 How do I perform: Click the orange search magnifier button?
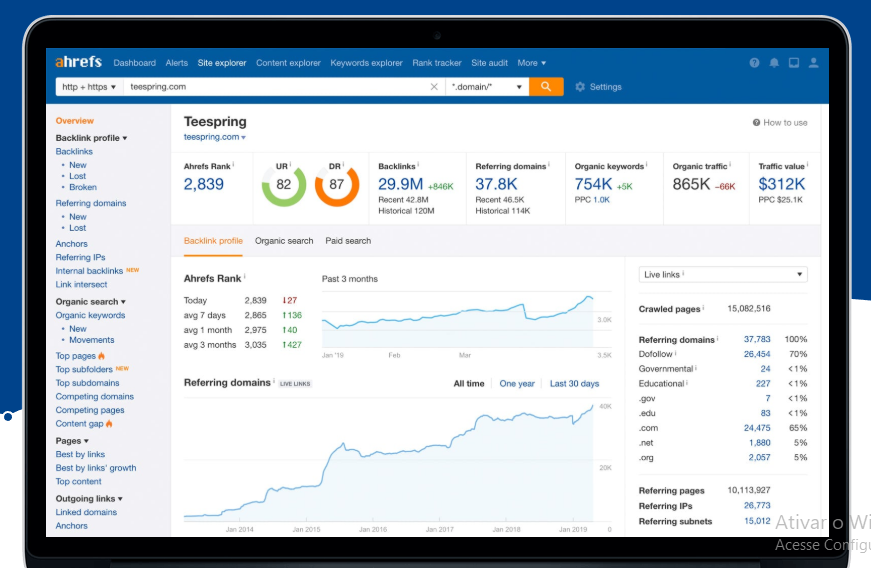point(546,87)
